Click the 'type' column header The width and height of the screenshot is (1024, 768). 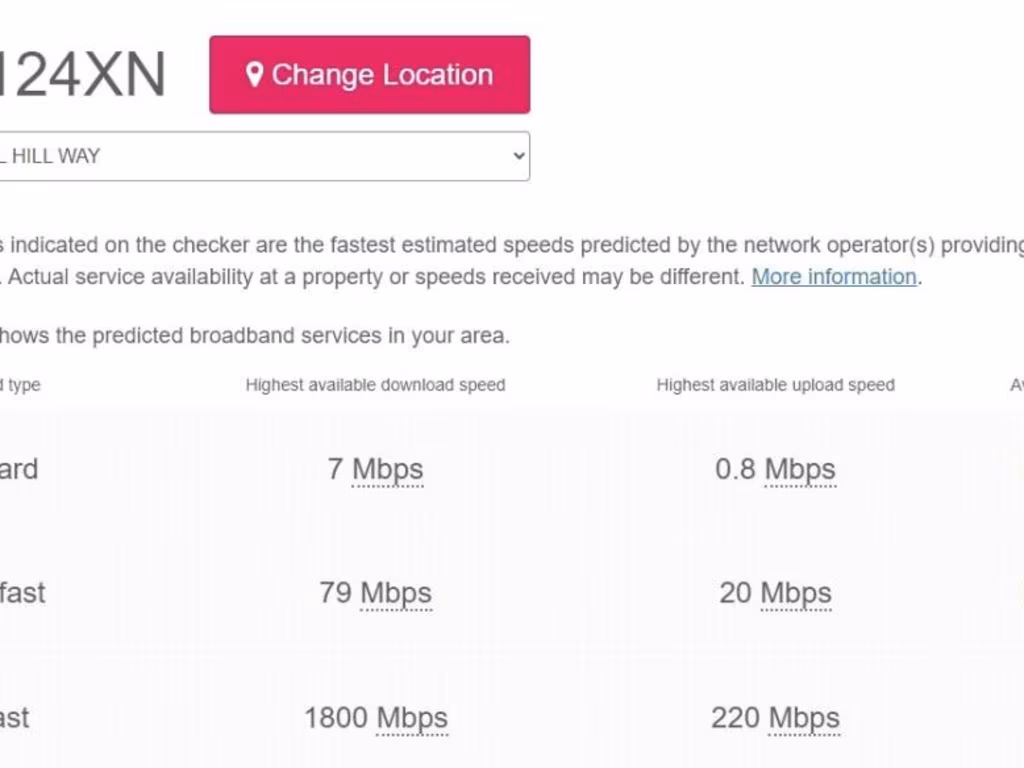click(x=22, y=385)
